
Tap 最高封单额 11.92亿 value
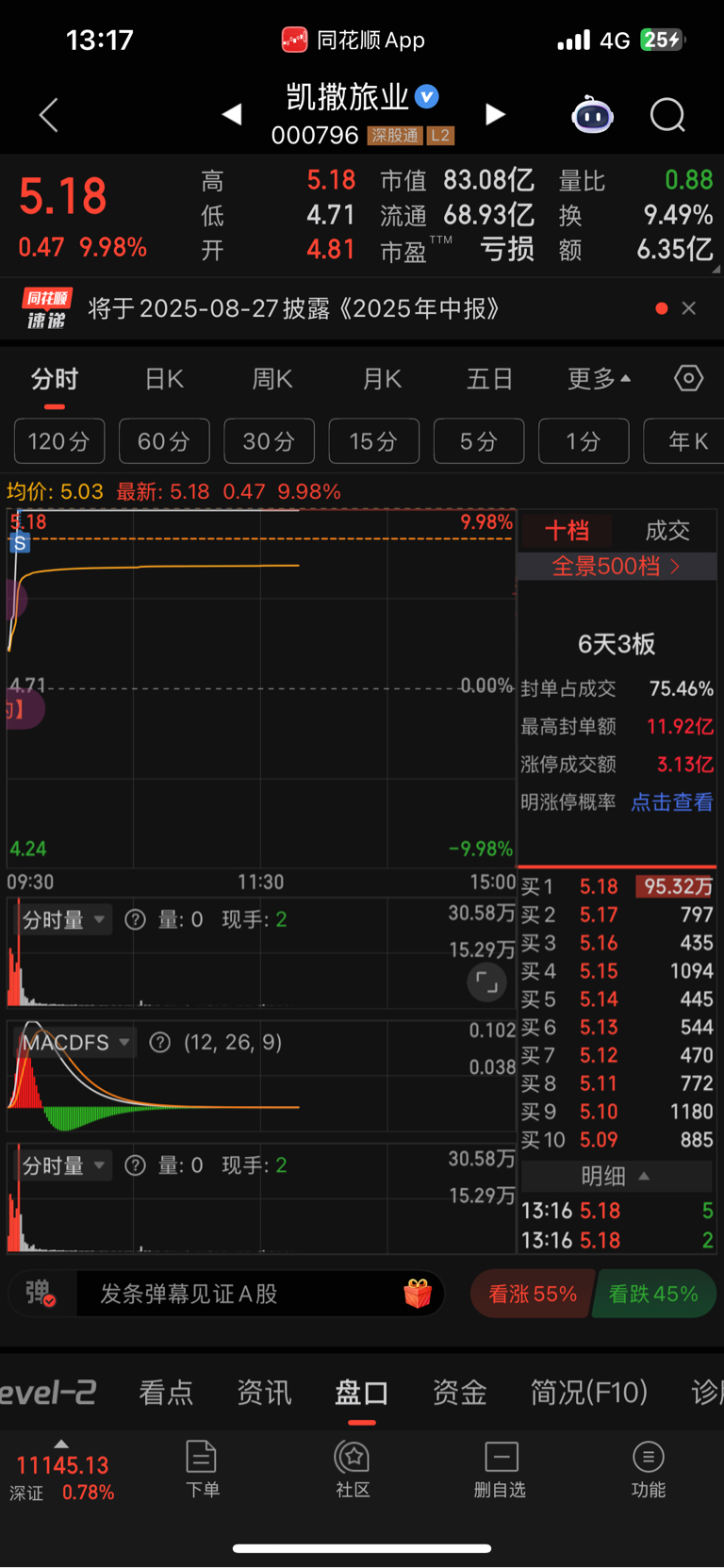click(x=680, y=727)
